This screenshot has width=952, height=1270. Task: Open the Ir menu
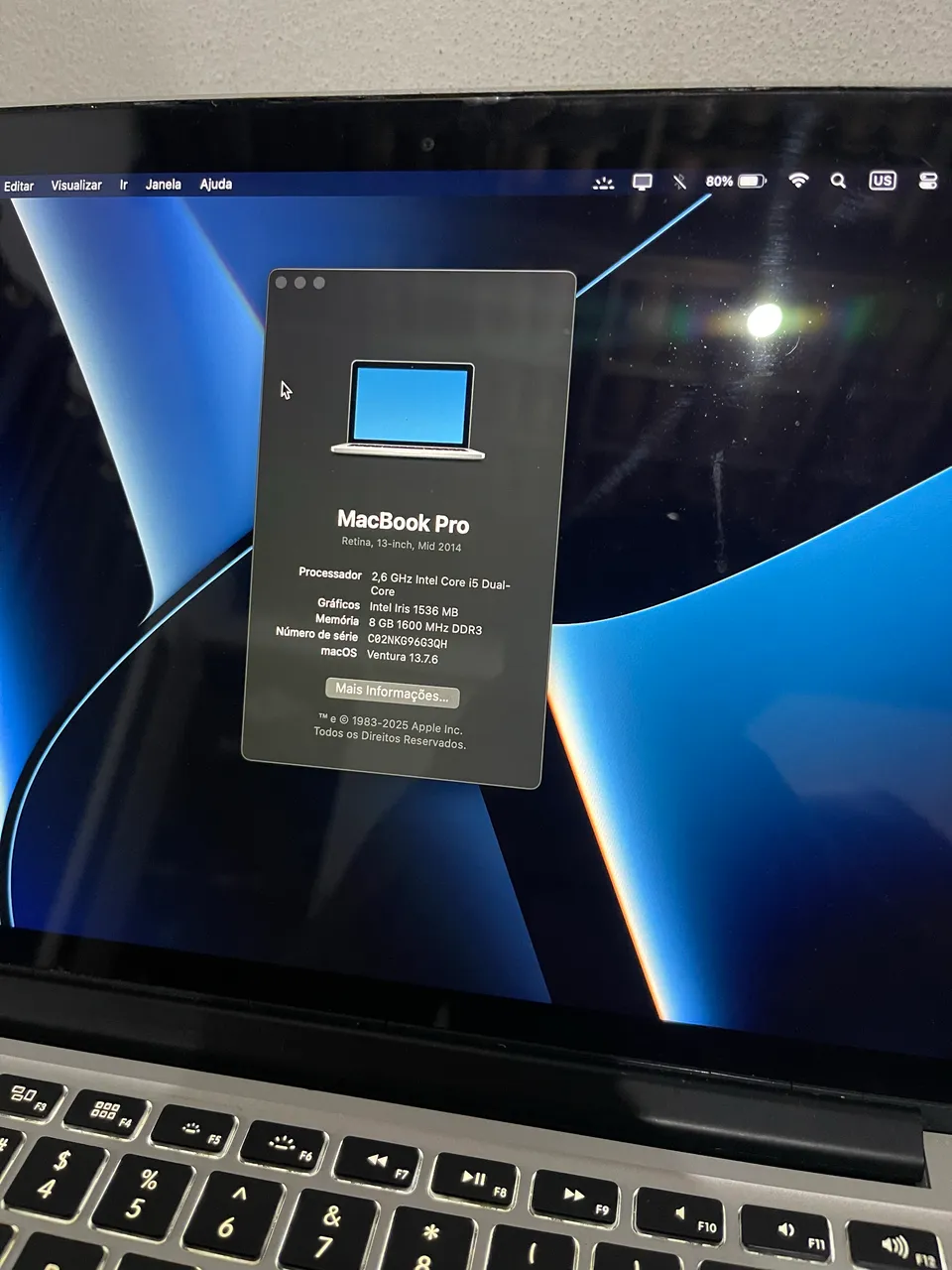click(124, 185)
